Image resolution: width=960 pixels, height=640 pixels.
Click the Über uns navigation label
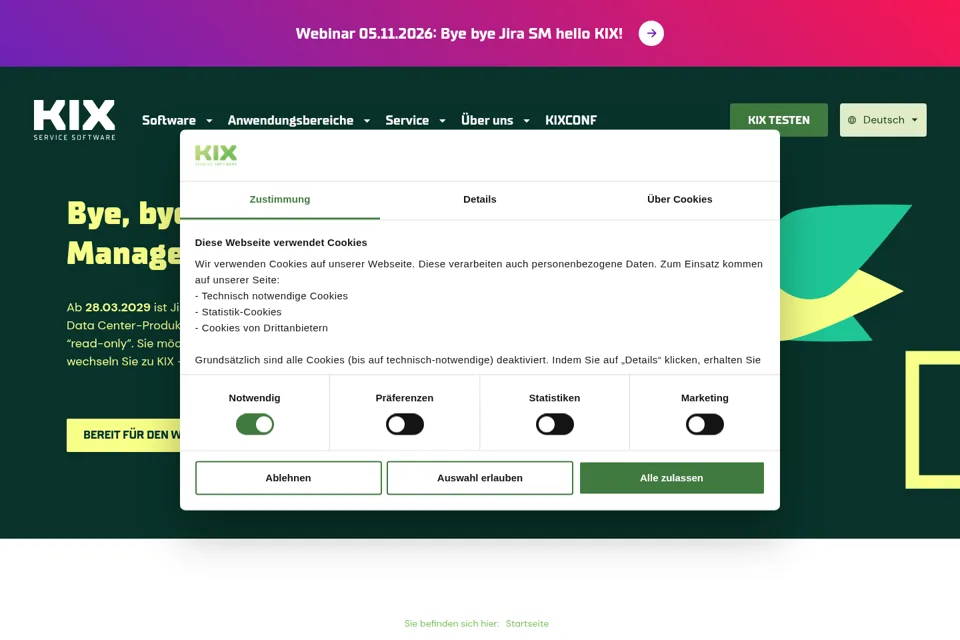click(x=487, y=120)
